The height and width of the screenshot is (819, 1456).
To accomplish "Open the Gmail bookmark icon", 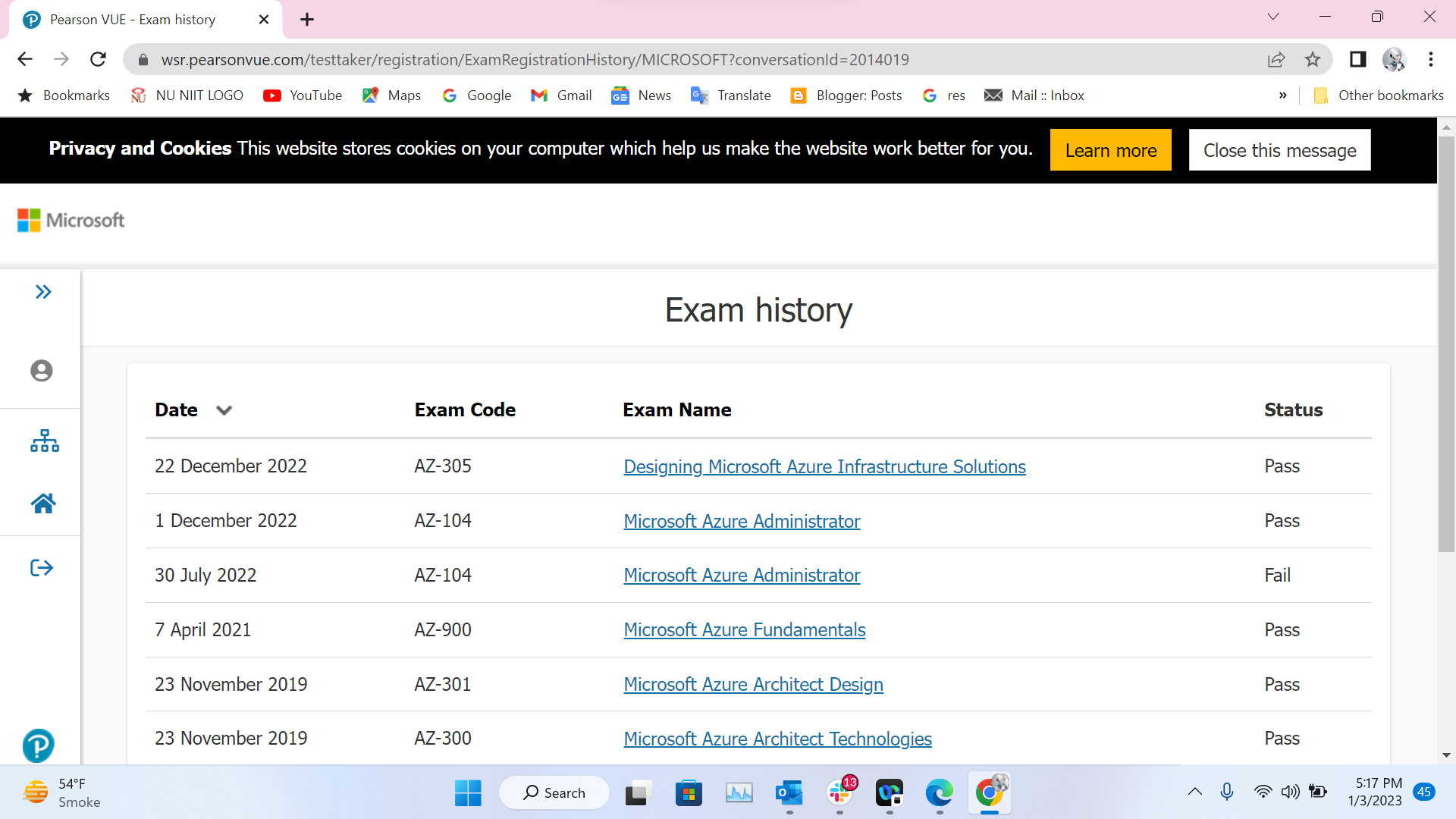I will tap(539, 96).
